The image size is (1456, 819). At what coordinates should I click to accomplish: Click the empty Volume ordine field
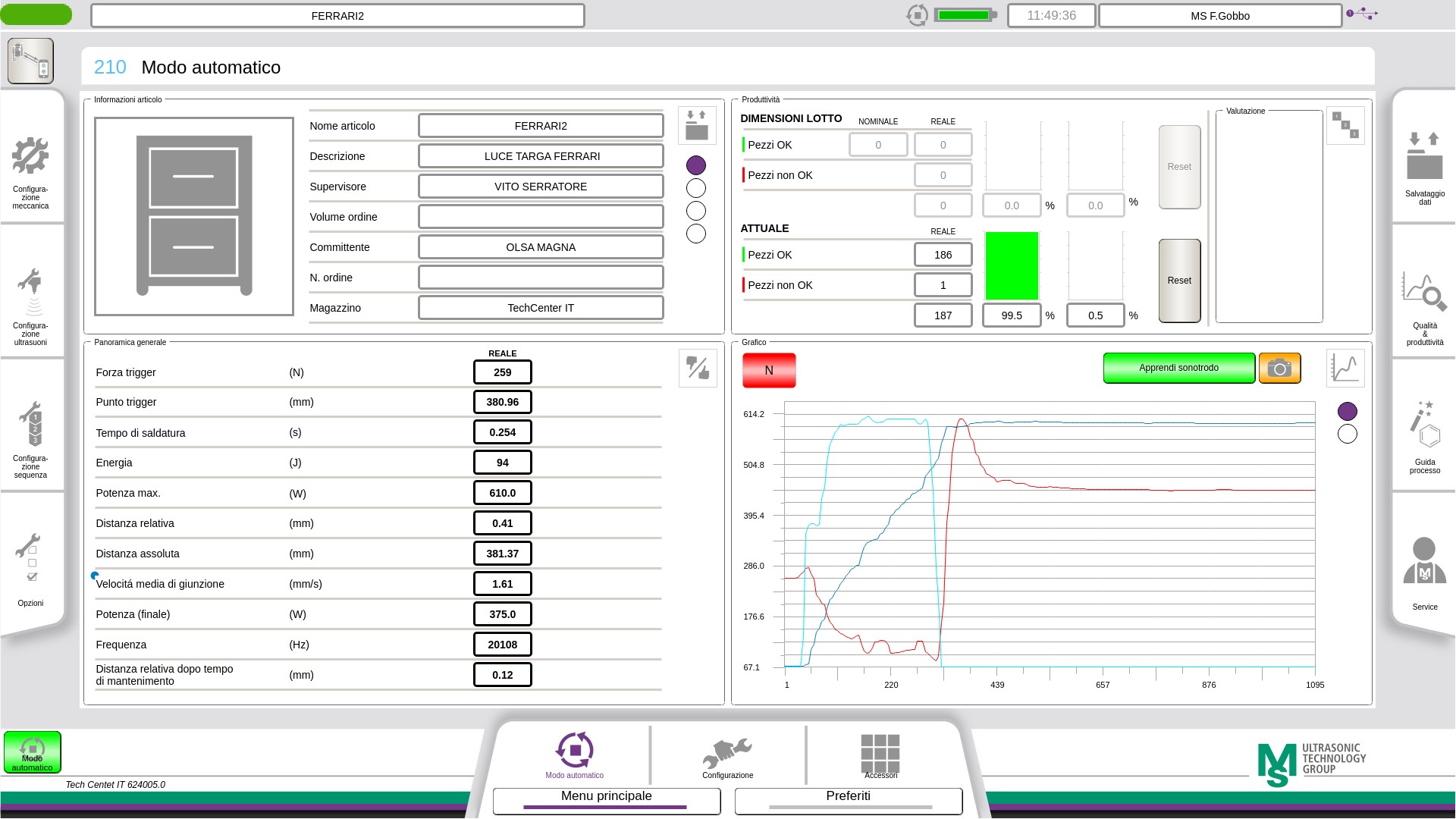pos(541,217)
